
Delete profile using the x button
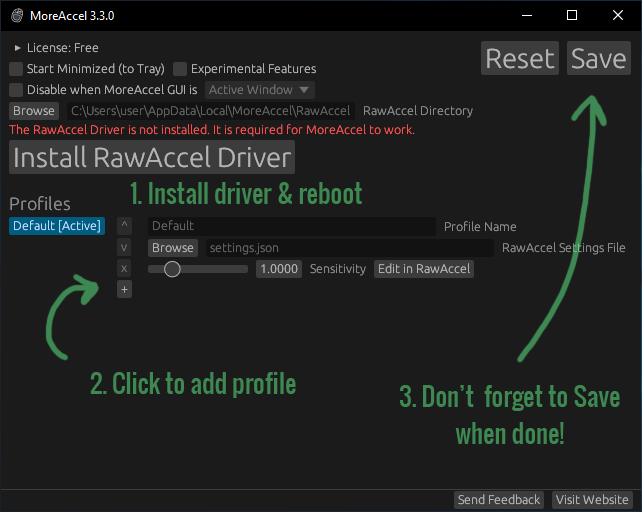click(124, 268)
